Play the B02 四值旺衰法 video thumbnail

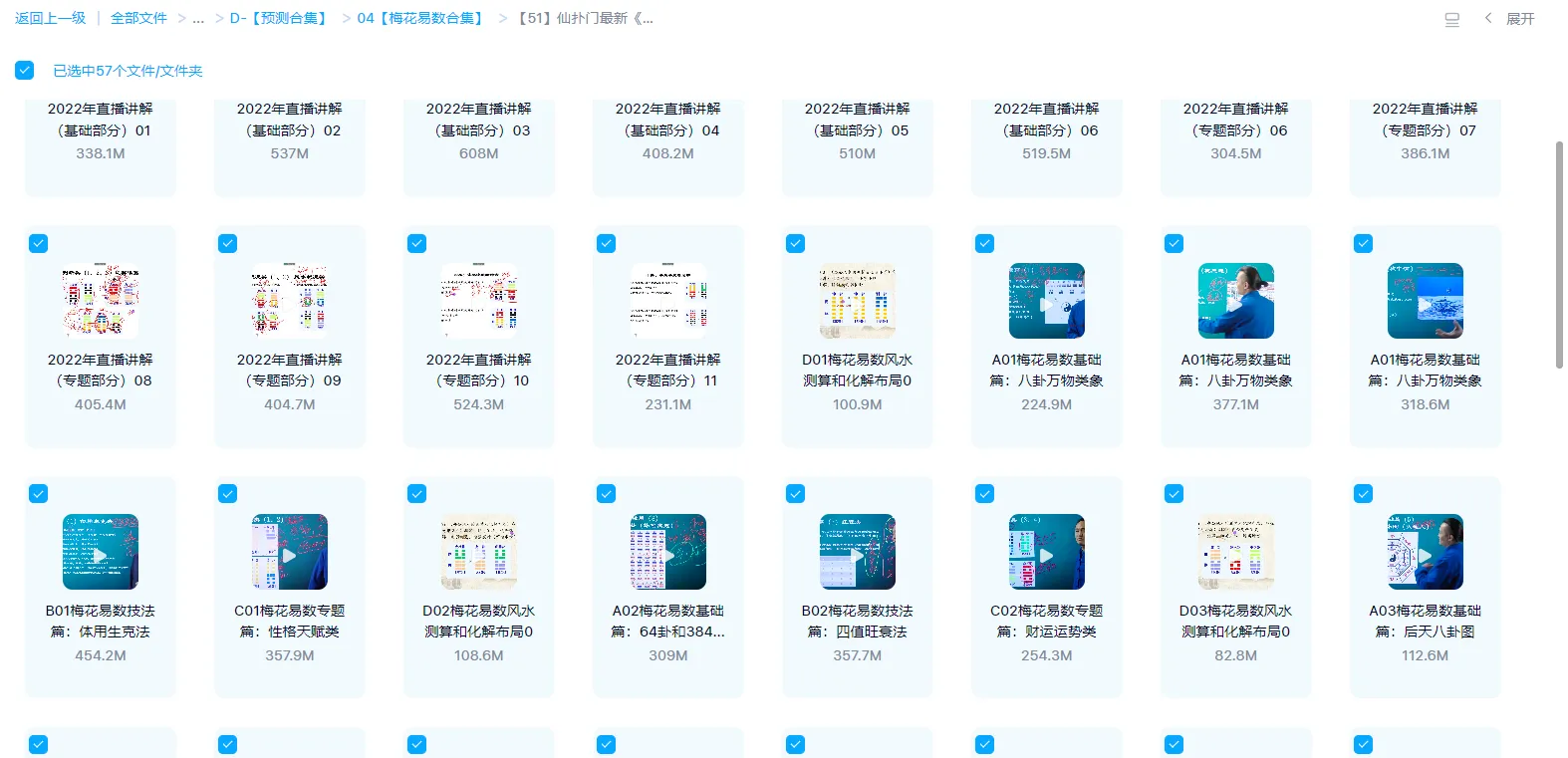pyautogui.click(x=858, y=552)
